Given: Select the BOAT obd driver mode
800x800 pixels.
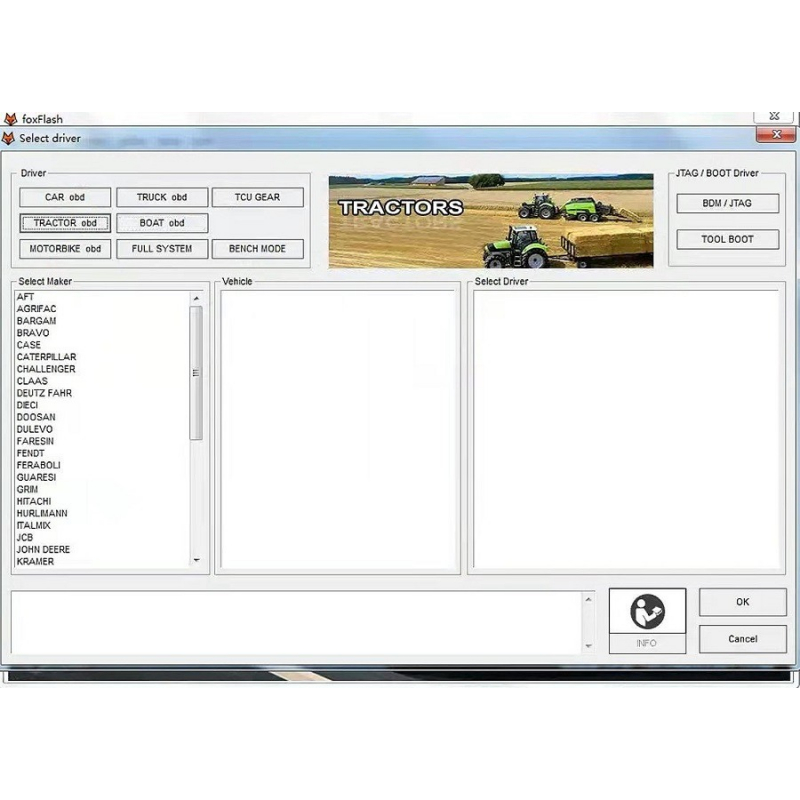Looking at the screenshot, I should [x=162, y=223].
